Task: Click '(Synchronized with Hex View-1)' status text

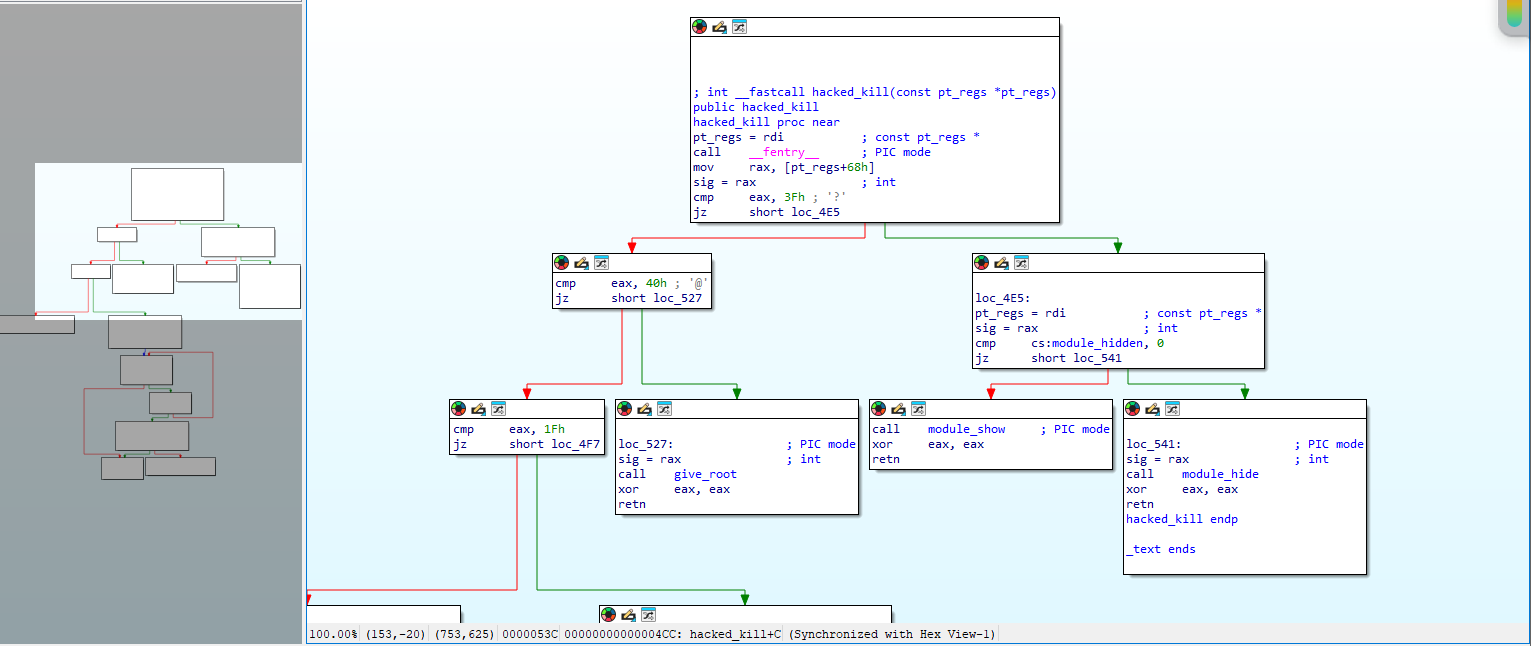Action: pos(892,634)
